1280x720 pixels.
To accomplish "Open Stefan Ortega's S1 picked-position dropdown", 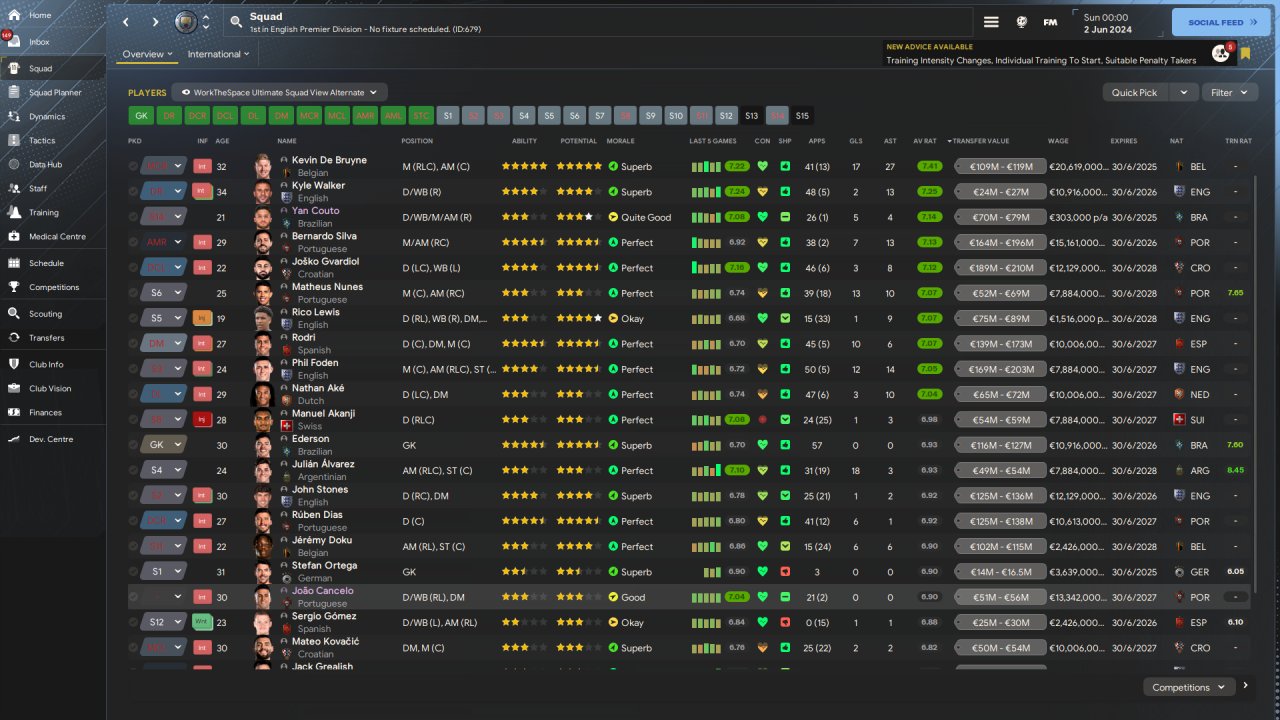I will point(163,572).
